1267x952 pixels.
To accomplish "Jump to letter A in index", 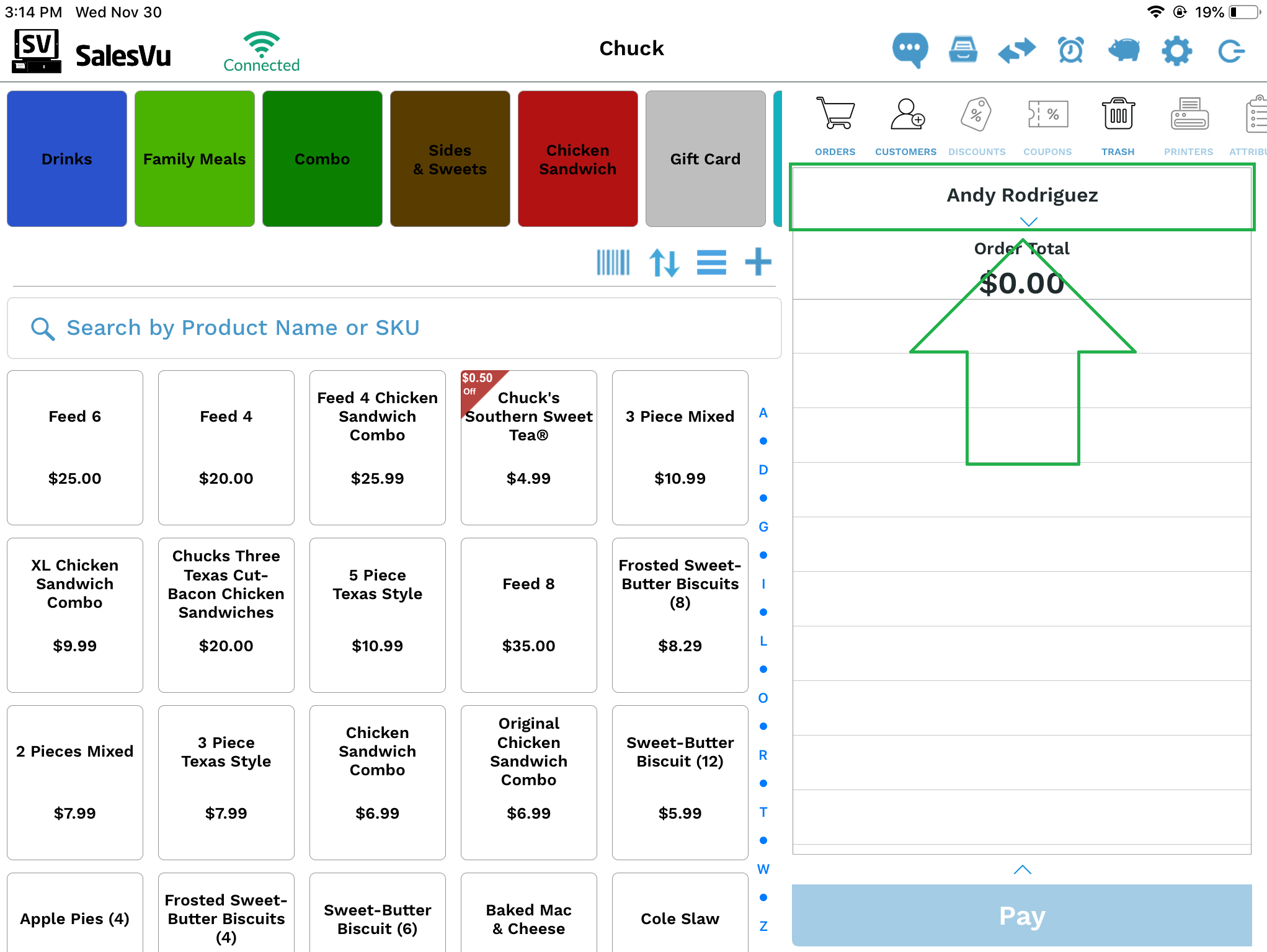I will (763, 413).
